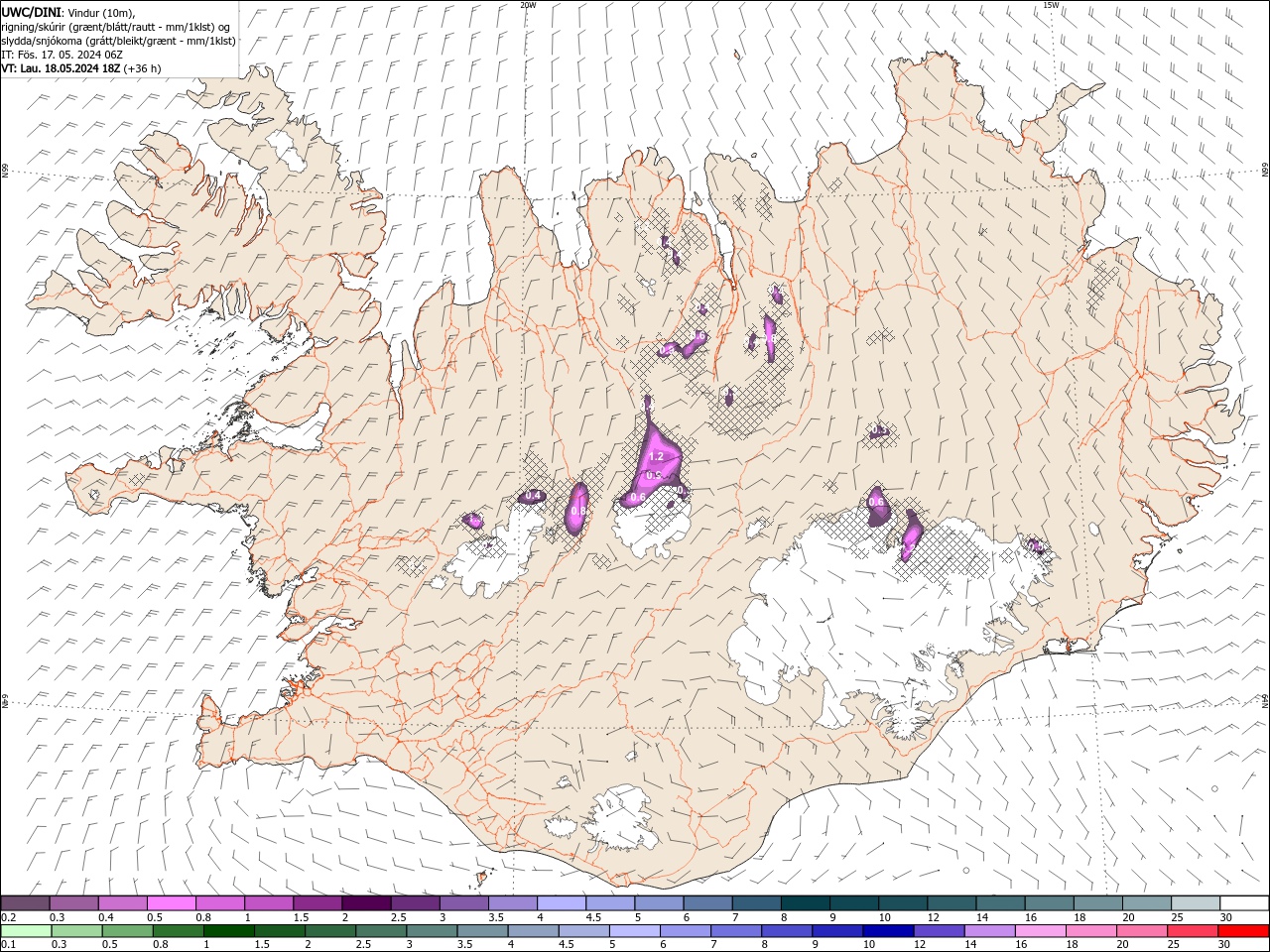Image resolution: width=1270 pixels, height=952 pixels.
Task: Select the light periwinkle 4 swatch in the purple scale
Action: [561, 903]
